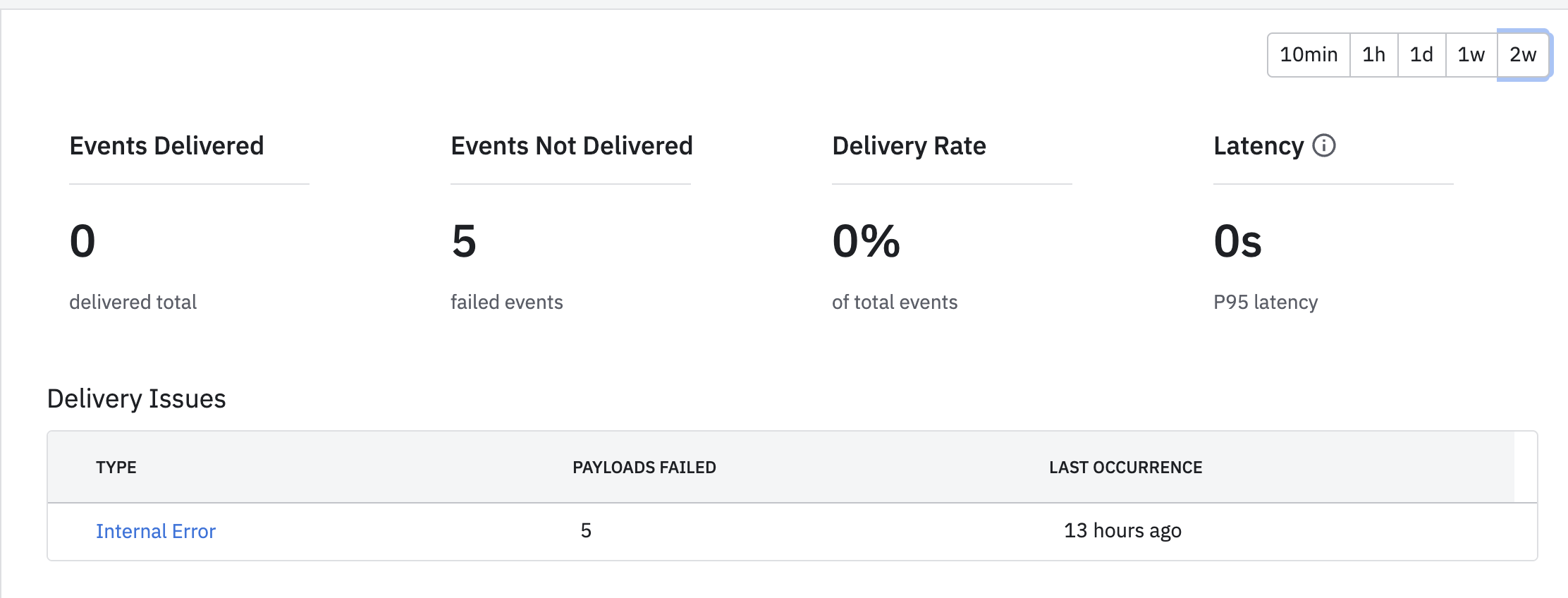Click the delivered total value 0
Viewport: 1568px width, 598px height.
tap(82, 241)
